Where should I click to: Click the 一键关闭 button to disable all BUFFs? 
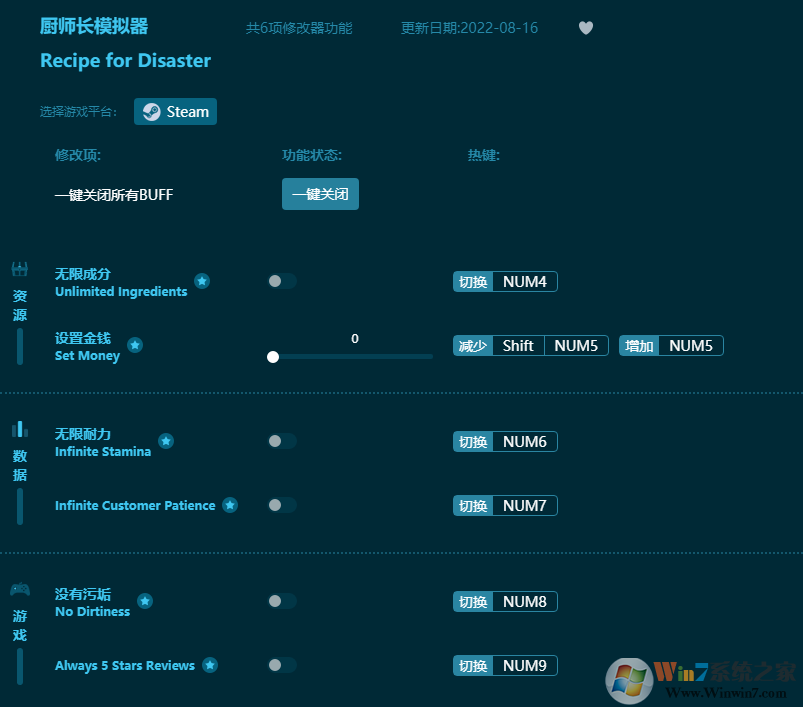pos(320,194)
